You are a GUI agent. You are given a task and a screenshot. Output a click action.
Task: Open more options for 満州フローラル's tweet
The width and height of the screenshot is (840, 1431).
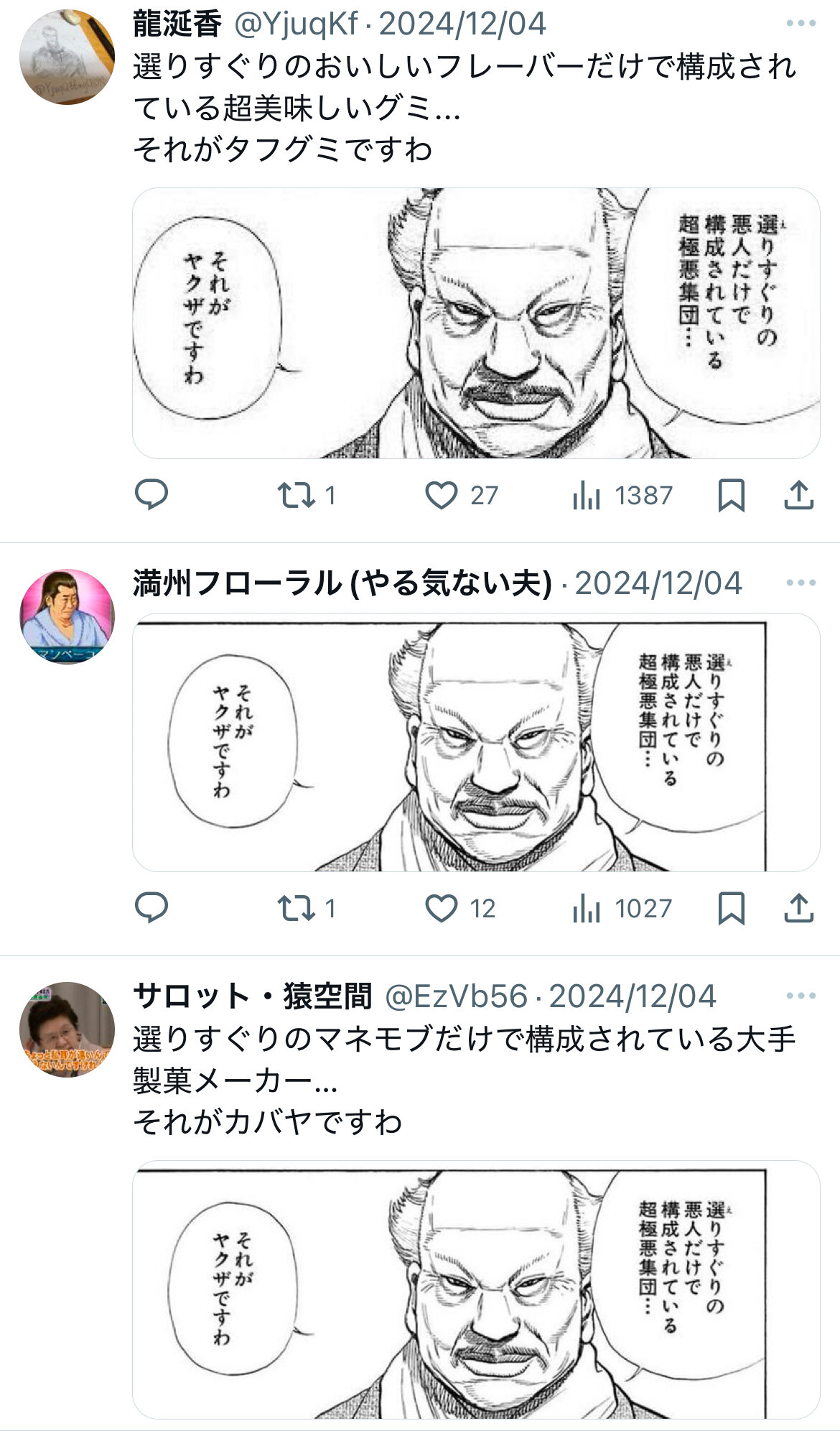[801, 583]
